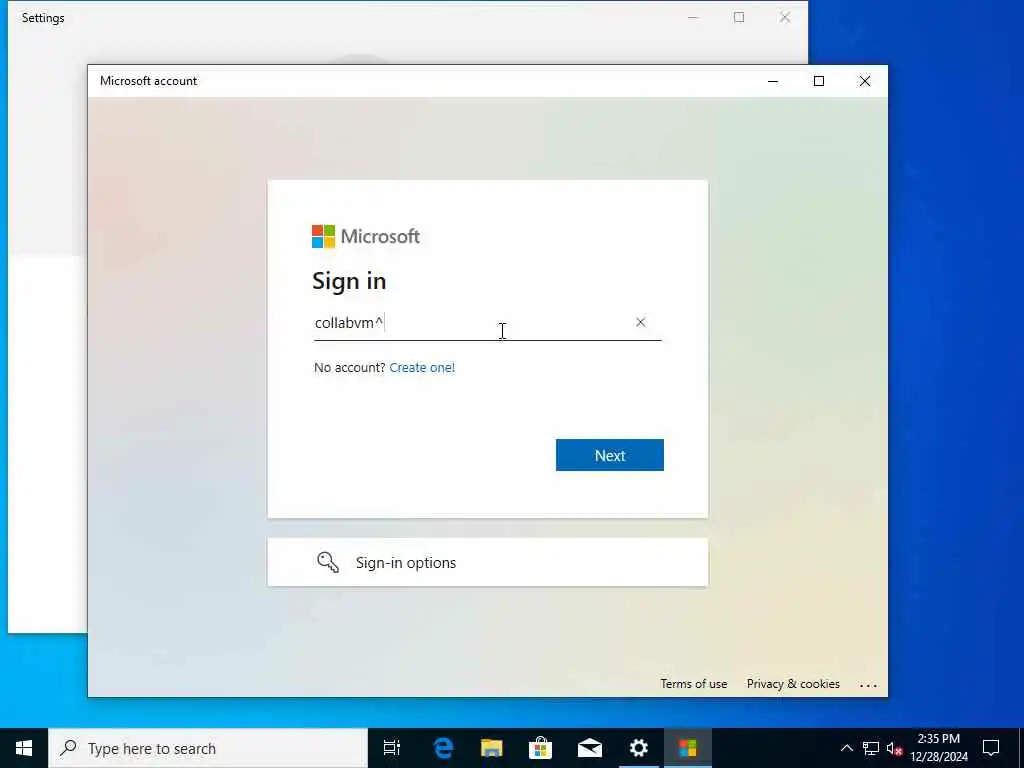
Task: Click the "No account?" text
Action: click(349, 367)
